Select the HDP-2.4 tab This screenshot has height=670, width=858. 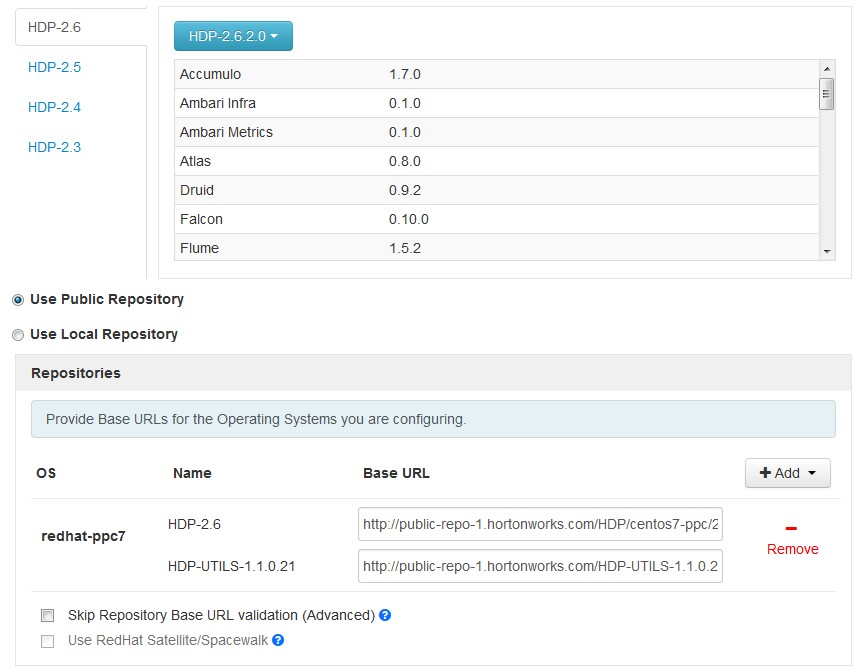click(55, 107)
